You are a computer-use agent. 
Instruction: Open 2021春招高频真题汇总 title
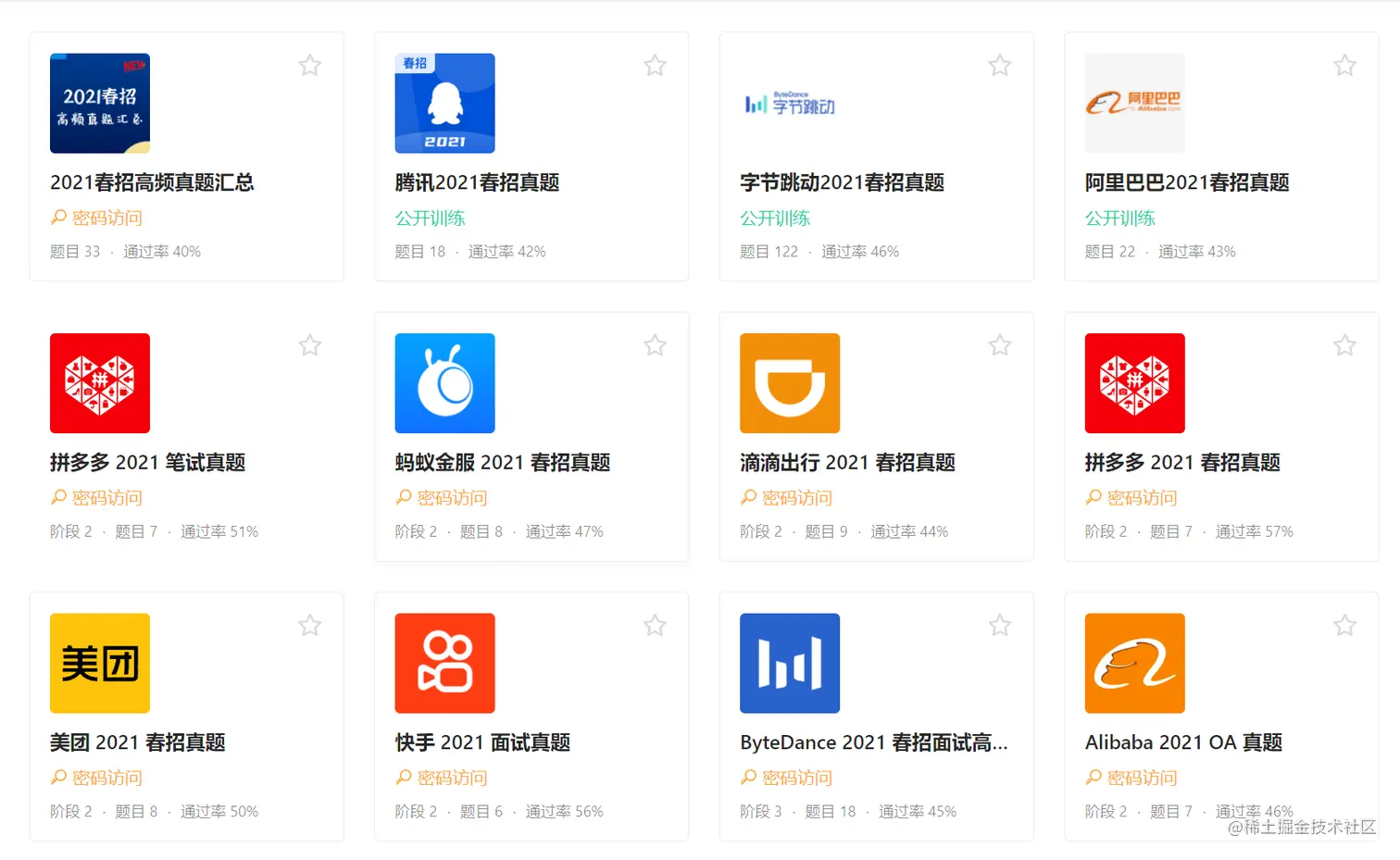tap(152, 182)
